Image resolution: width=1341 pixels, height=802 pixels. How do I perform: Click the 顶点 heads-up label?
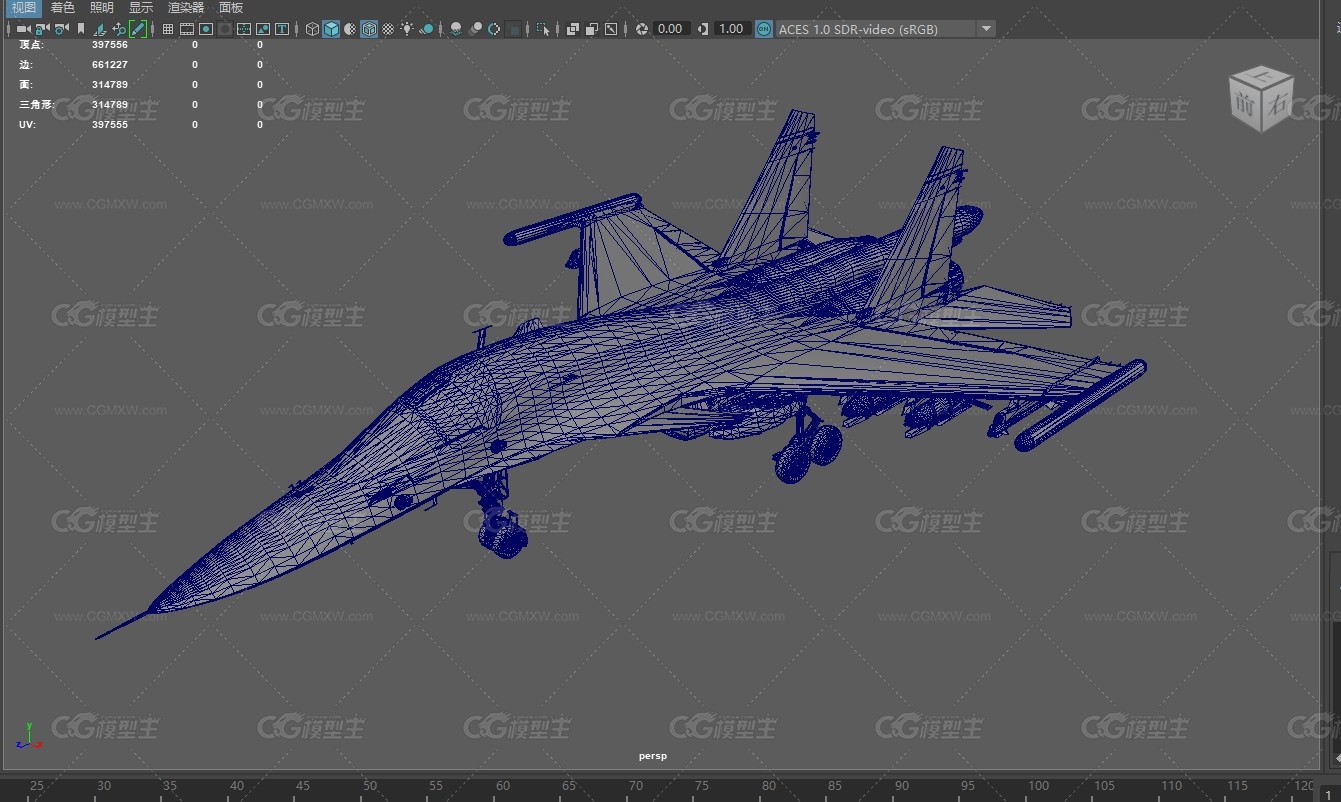[31, 45]
